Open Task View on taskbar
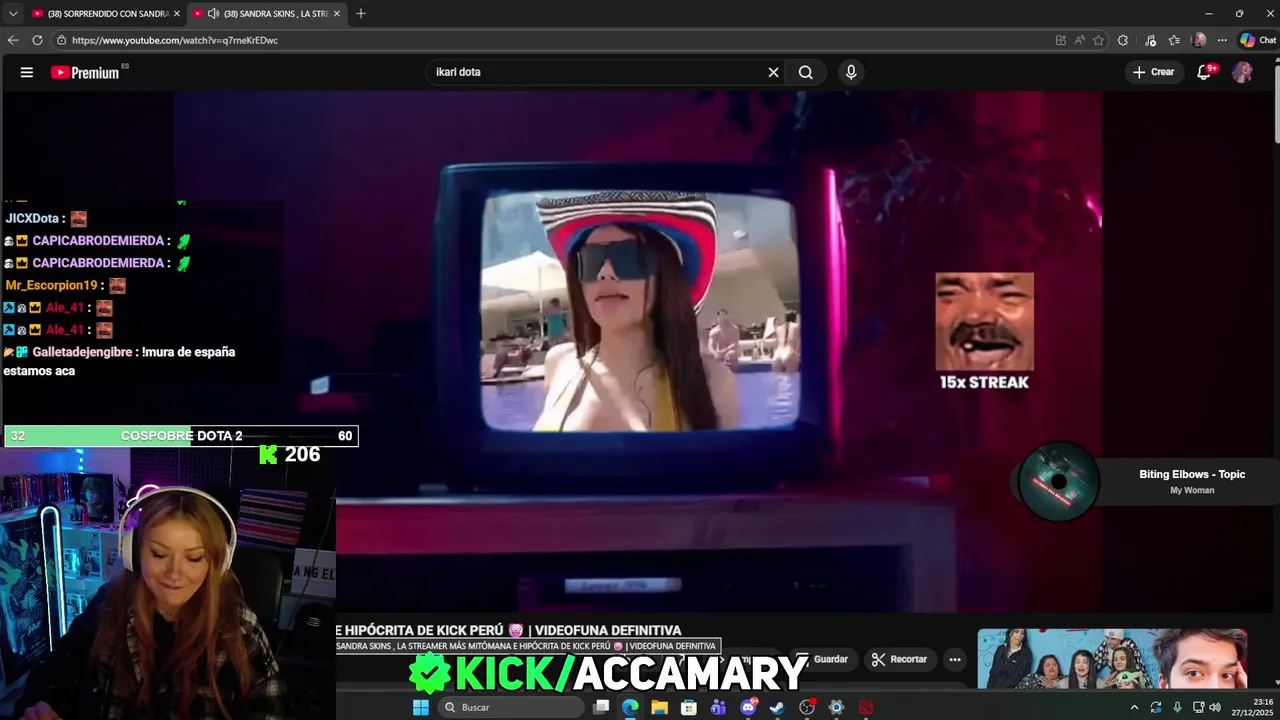Screen dimensions: 1280x720 601,707
